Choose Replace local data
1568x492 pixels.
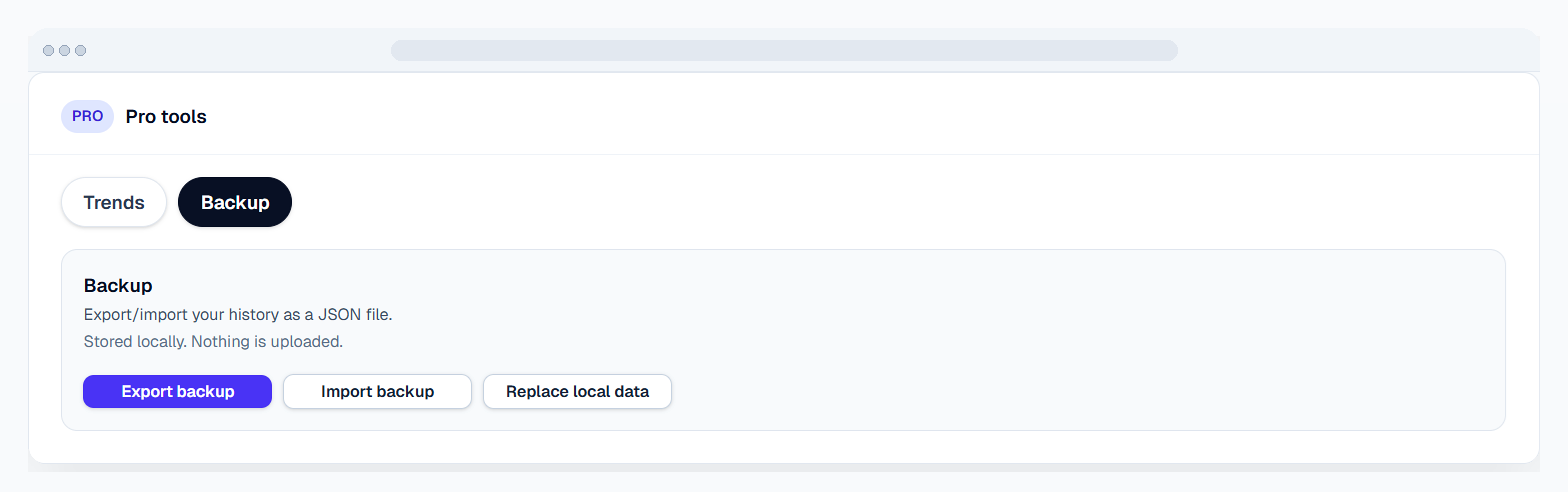pos(577,392)
